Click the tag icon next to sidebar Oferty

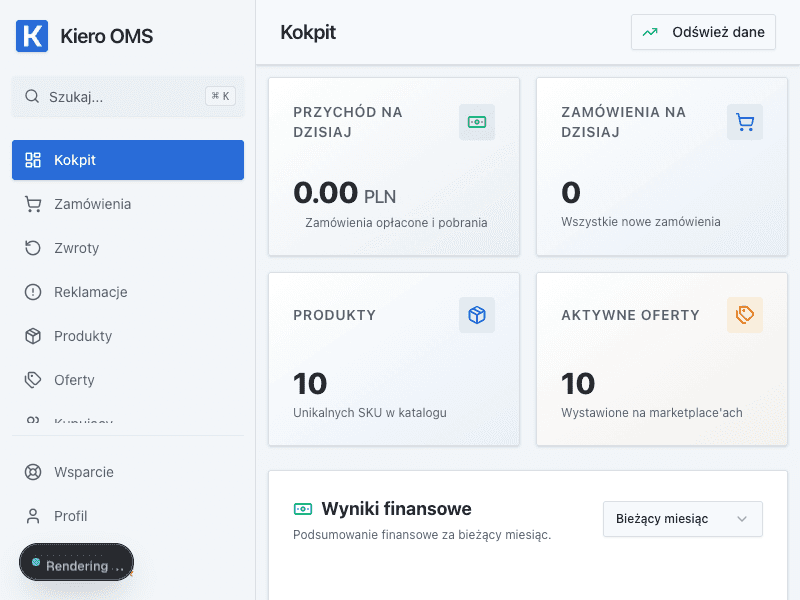coord(33,380)
